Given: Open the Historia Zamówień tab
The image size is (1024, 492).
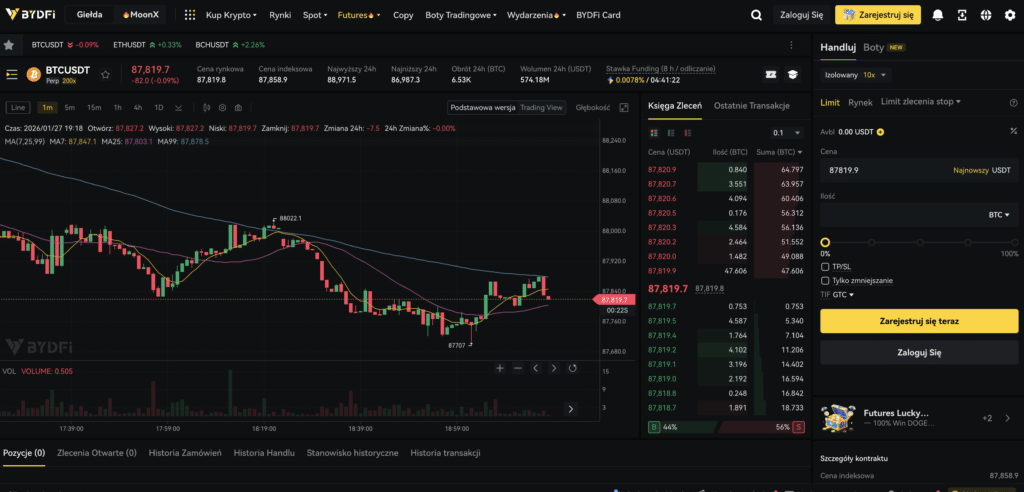Looking at the screenshot, I should pyautogui.click(x=185, y=453).
